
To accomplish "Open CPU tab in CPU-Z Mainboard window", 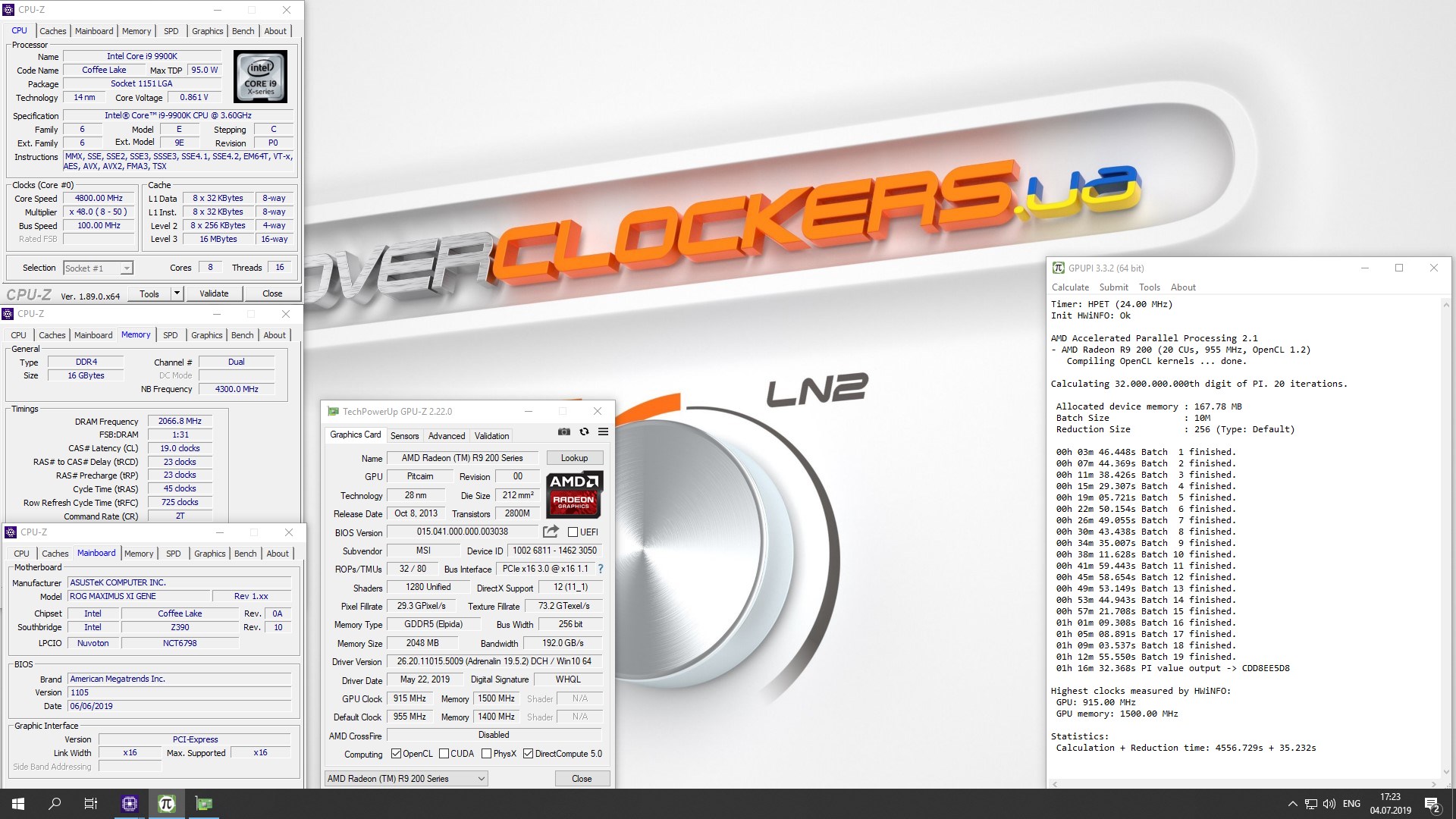I will [x=22, y=554].
